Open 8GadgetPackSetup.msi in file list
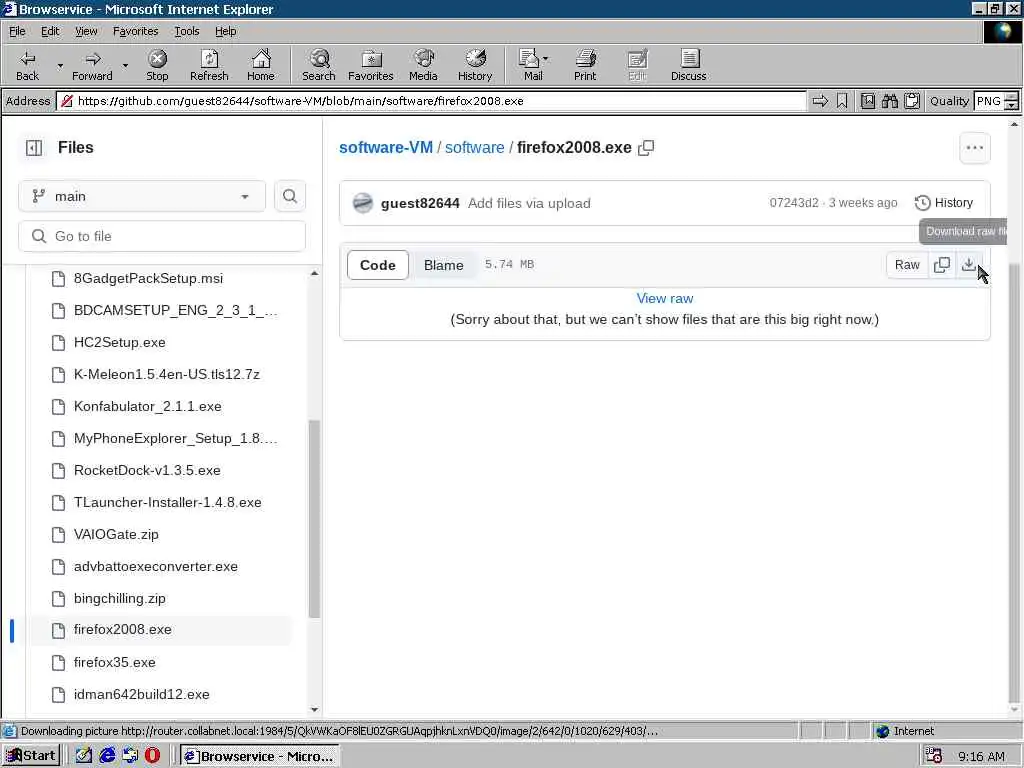 pyautogui.click(x=148, y=278)
